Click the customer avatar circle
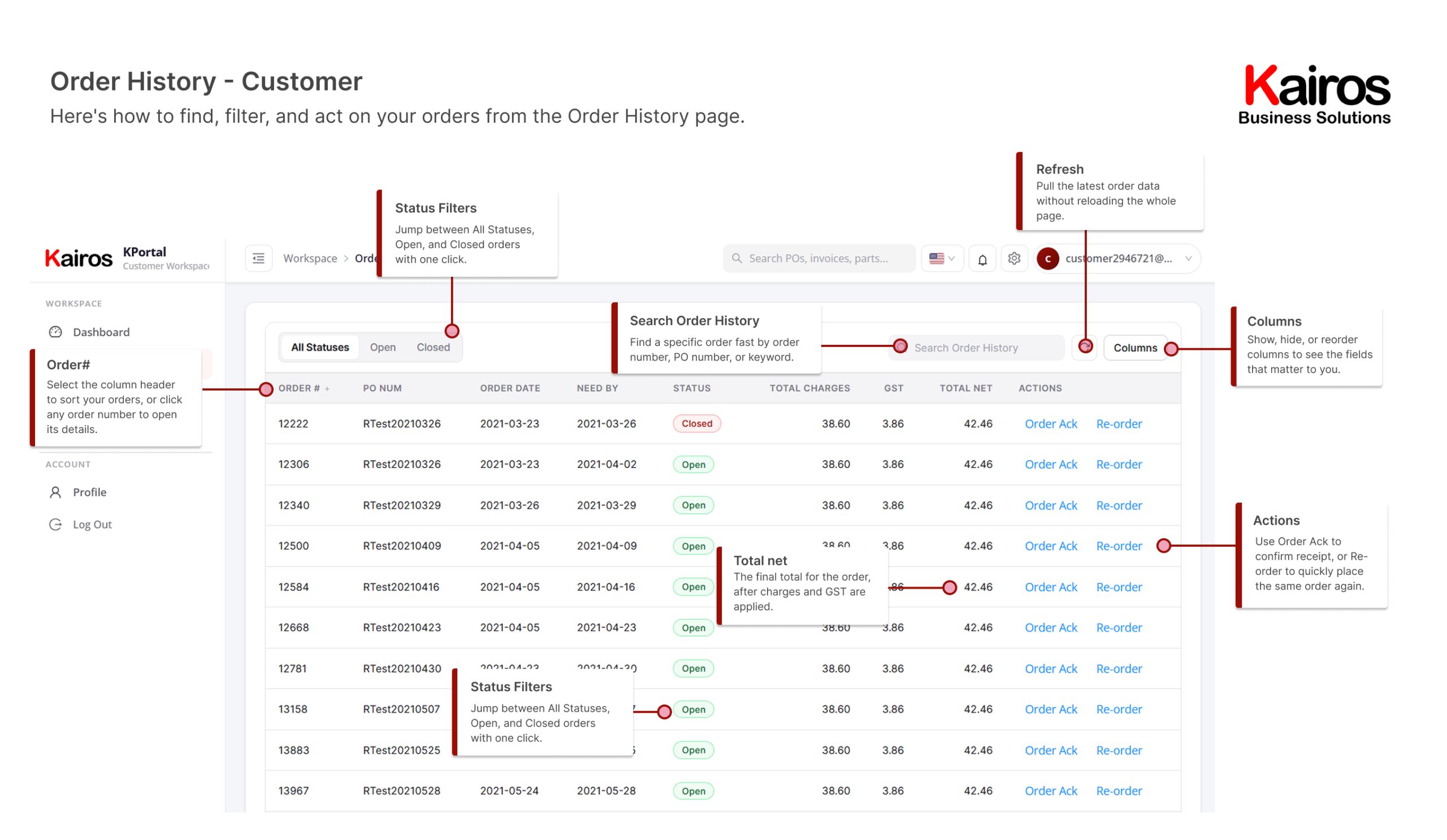The width and height of the screenshot is (1447, 840). [1048, 259]
